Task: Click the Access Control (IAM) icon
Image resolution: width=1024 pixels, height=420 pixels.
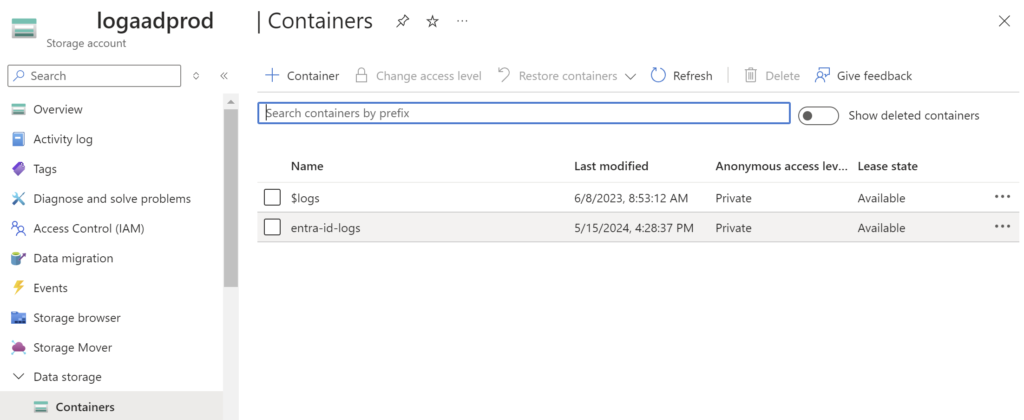Action: tap(18, 229)
